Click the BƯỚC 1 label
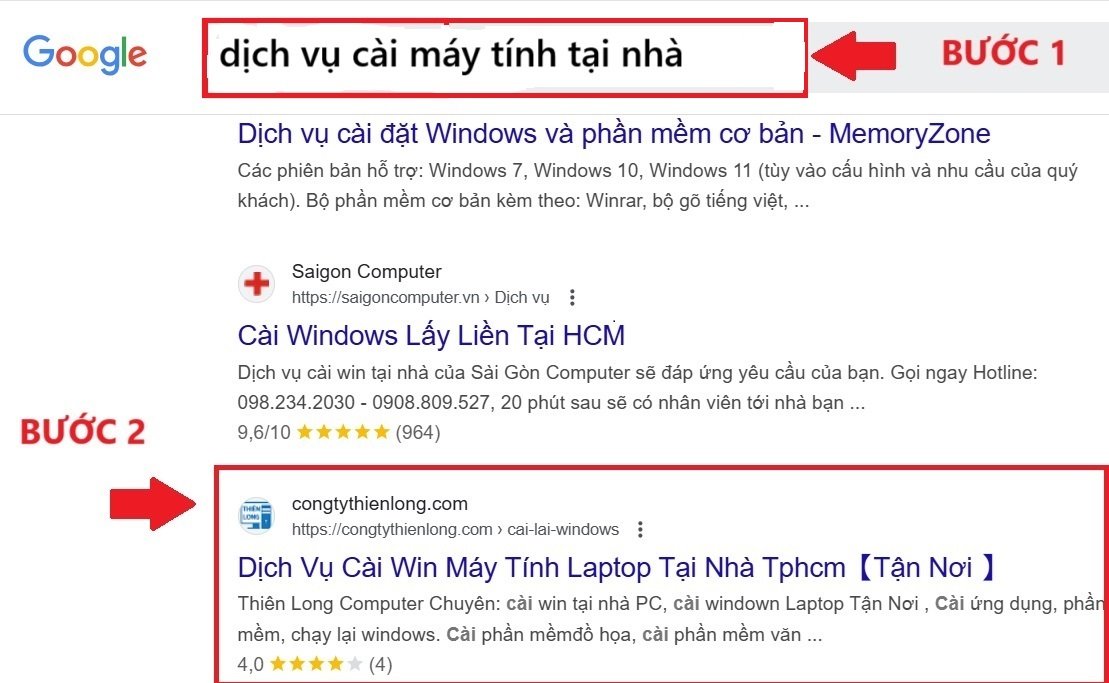The width and height of the screenshot is (1109, 683). tap(1004, 54)
